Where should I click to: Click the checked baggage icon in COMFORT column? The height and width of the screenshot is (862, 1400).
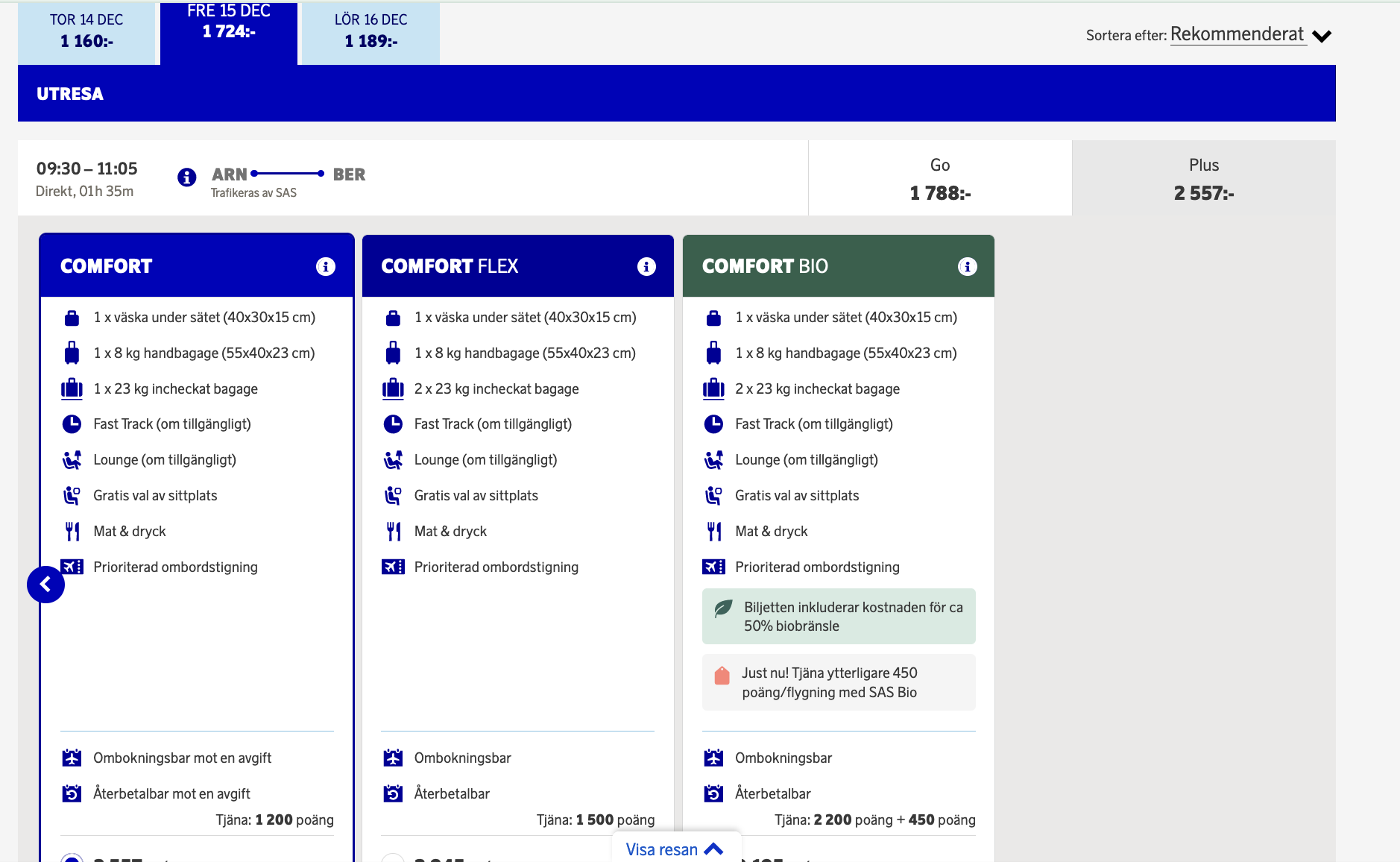click(72, 388)
